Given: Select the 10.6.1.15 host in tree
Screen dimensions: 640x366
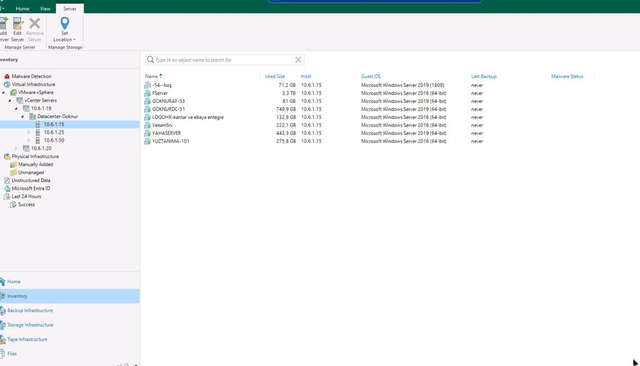Looking at the screenshot, I should (54, 124).
